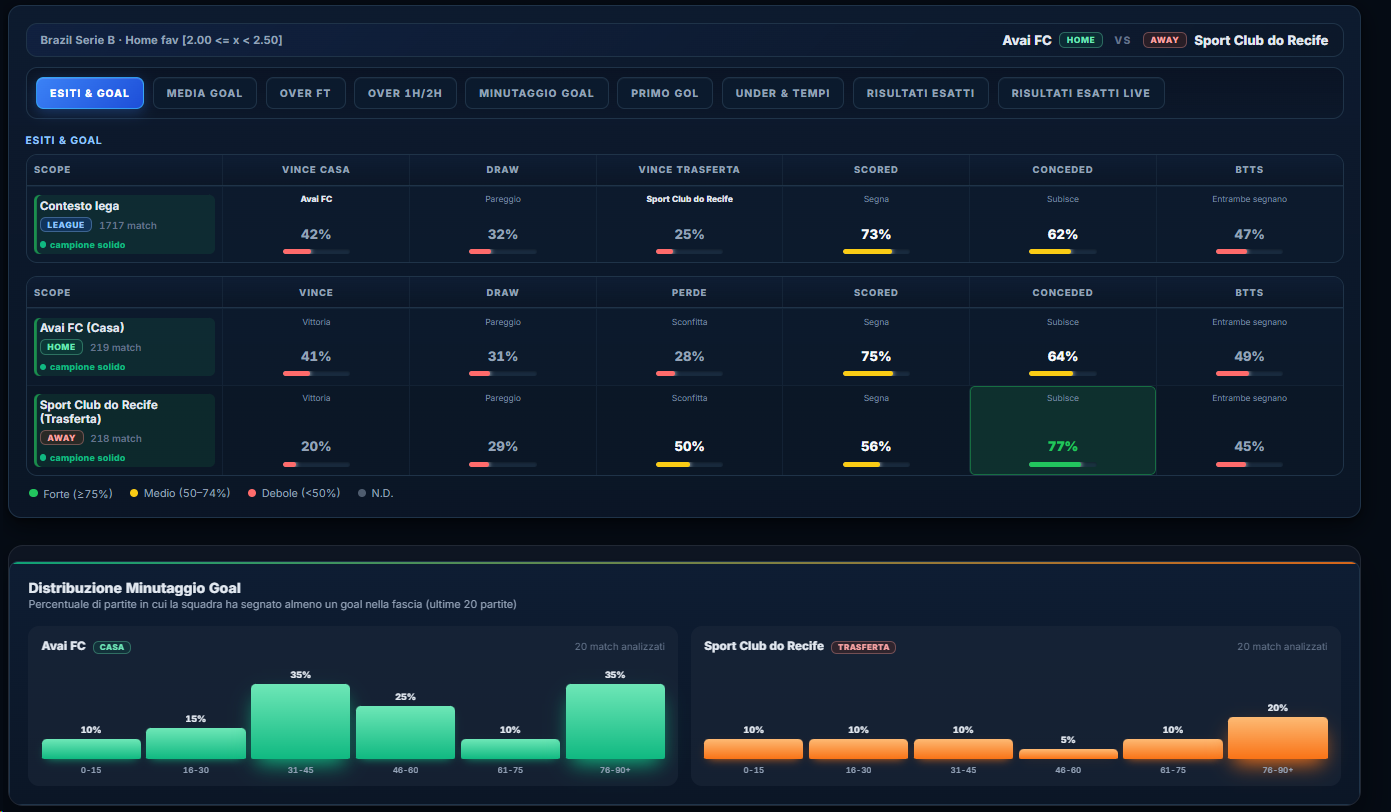Click the 32% Pareggio league value
Screen dimensions: 1391x812
pos(503,234)
